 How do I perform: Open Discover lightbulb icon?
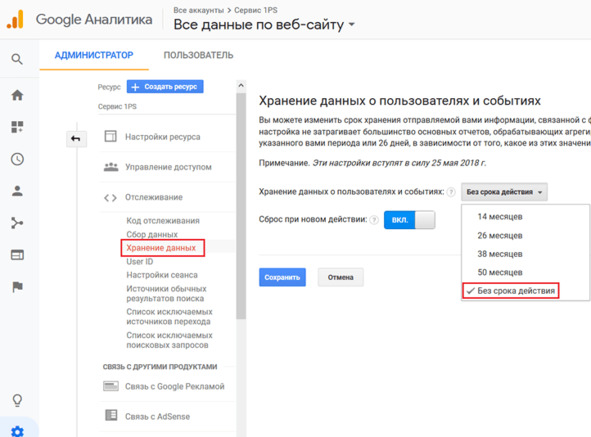coord(17,400)
